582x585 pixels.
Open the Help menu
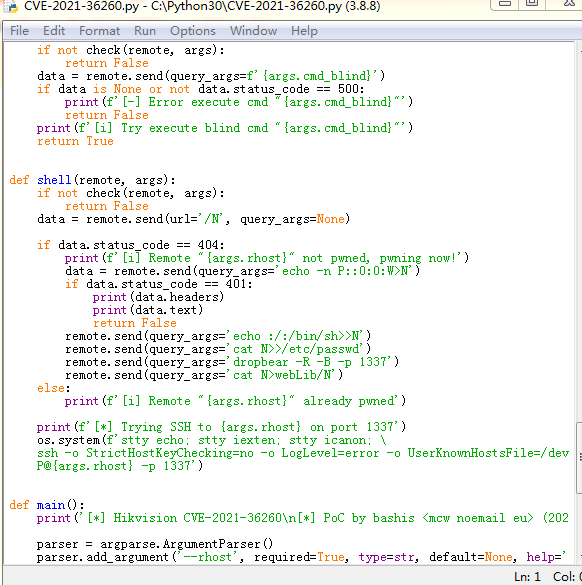(304, 31)
